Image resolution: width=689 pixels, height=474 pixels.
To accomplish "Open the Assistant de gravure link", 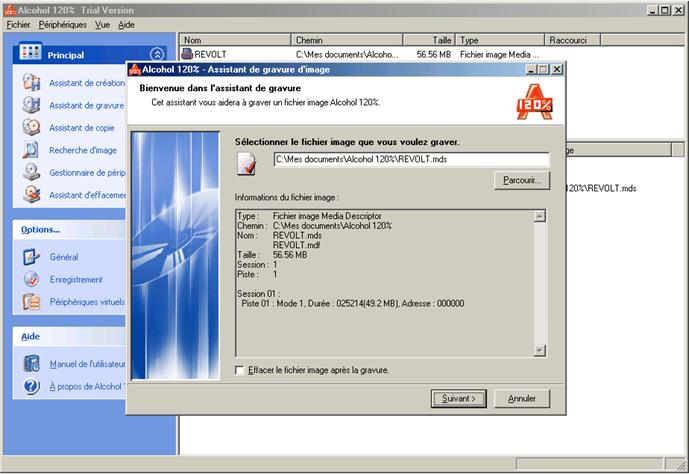I will [x=87, y=105].
